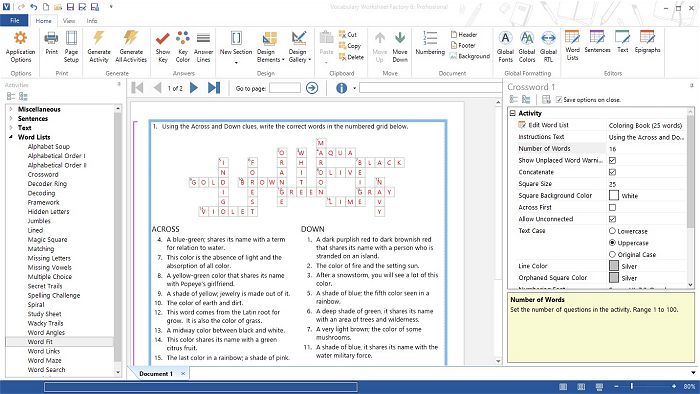This screenshot has width=700, height=394.
Task: Add a New Section
Action: click(236, 46)
